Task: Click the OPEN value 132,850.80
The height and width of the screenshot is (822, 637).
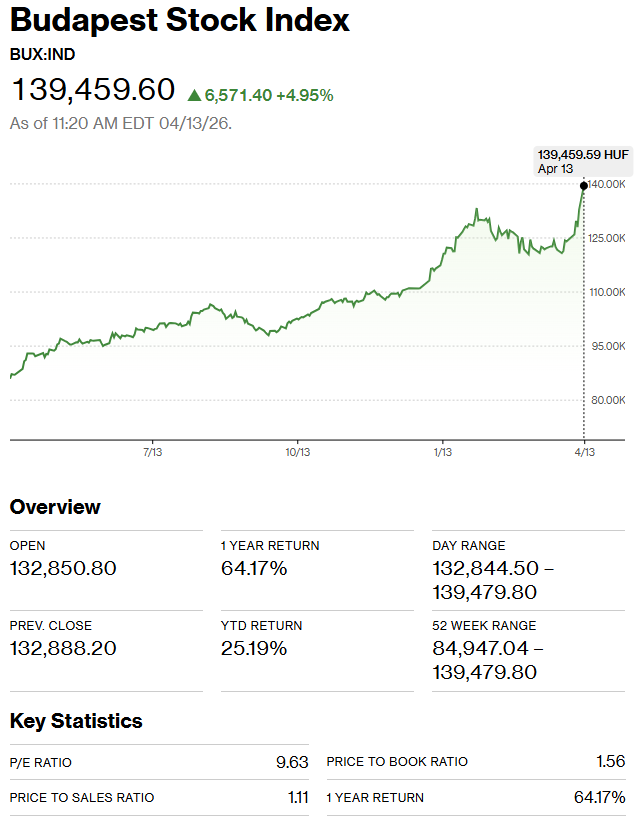Action: click(x=63, y=569)
